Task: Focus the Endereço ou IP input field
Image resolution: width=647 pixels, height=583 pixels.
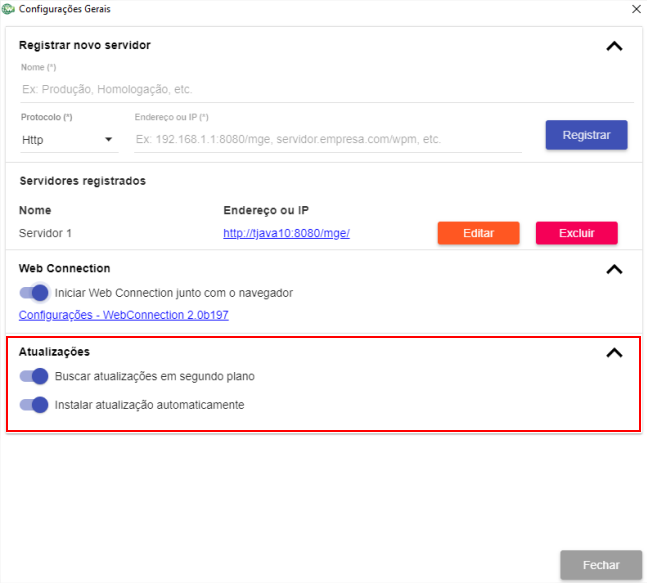Action: tap(328, 139)
